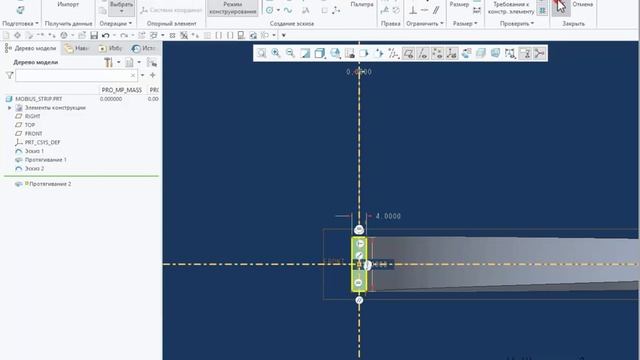
Task: Click the Repaint icon in view toolbar
Action: click(x=305, y=53)
